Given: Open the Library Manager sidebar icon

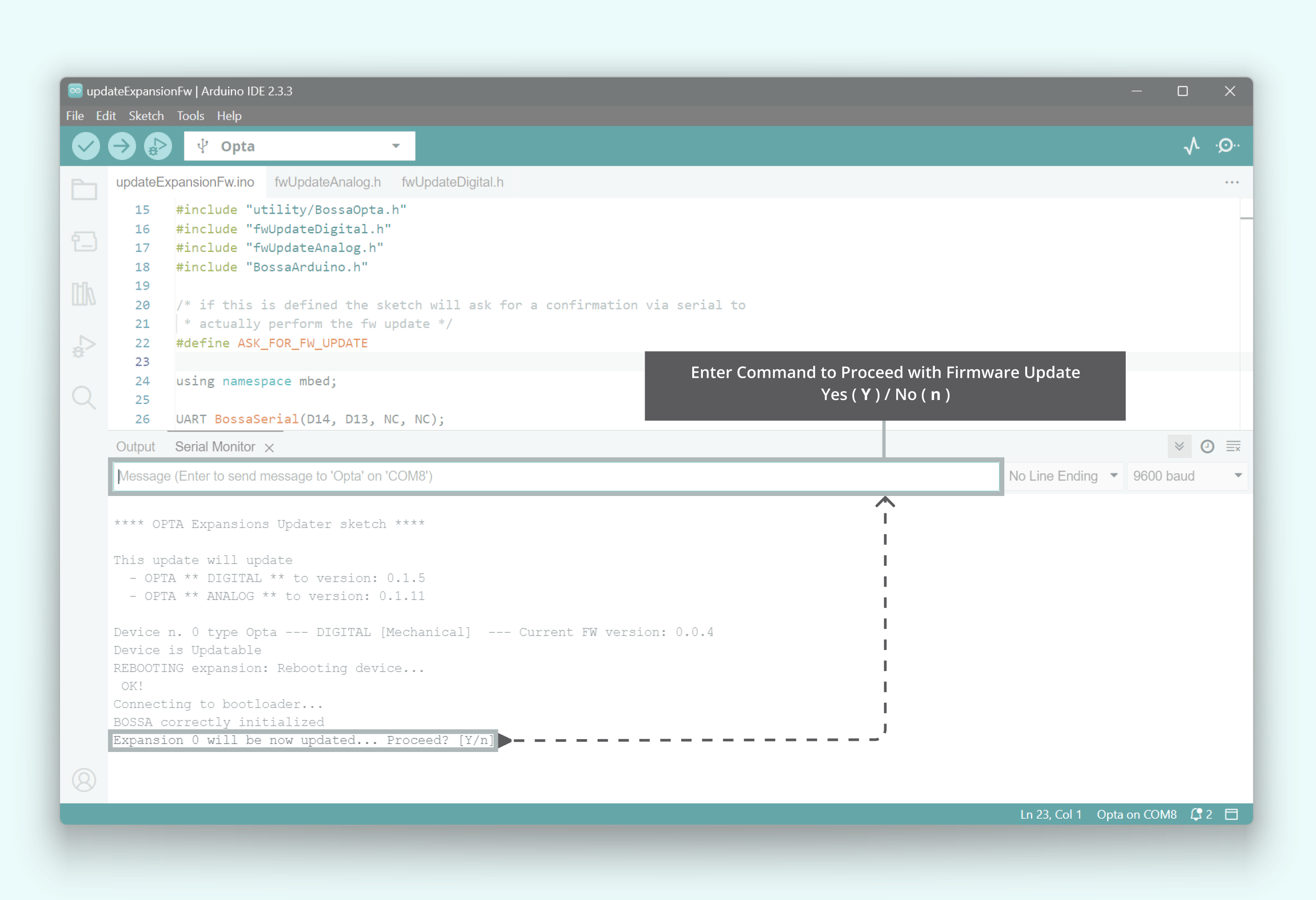Looking at the screenshot, I should pyautogui.click(x=84, y=294).
